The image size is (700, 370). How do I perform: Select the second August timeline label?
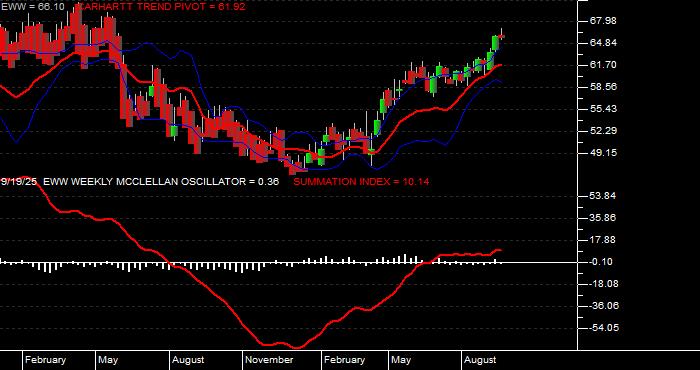[x=480, y=360]
